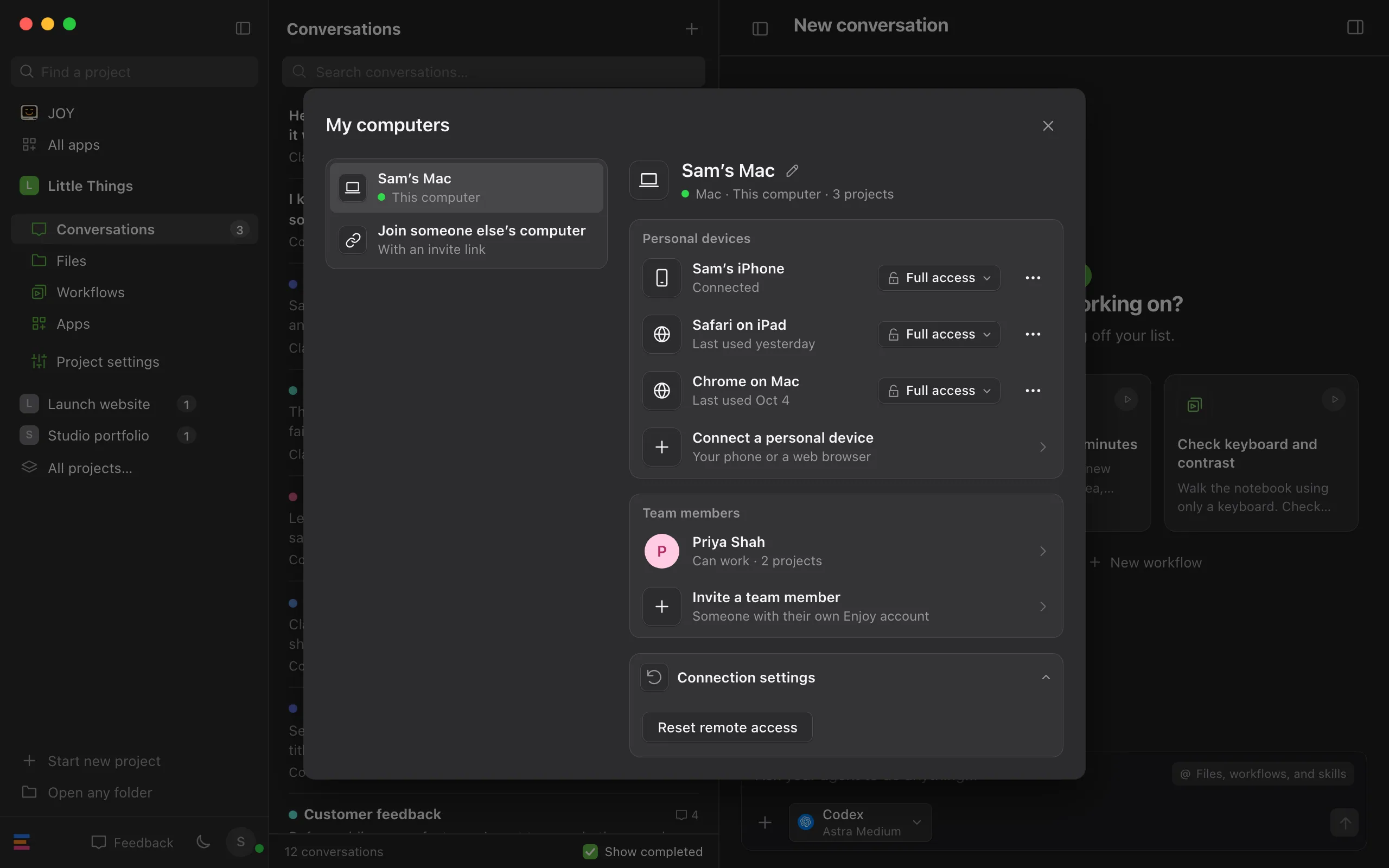The image size is (1389, 868).
Task: Click the Search conversations field
Action: (x=494, y=72)
